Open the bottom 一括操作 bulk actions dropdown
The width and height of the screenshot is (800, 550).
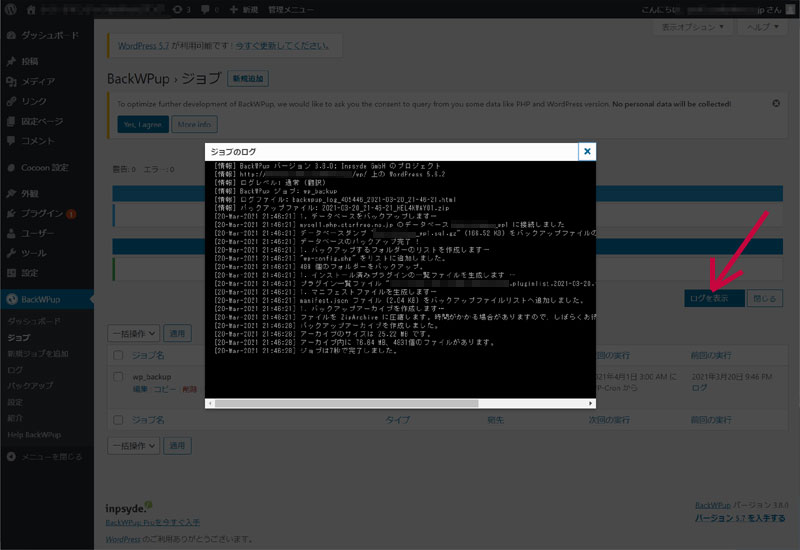[x=134, y=446]
